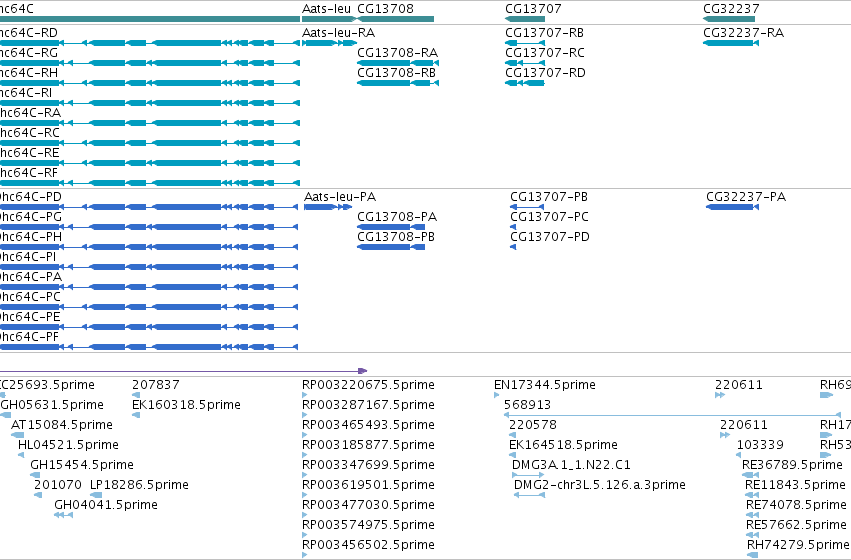Select the 207837 EST label

click(156, 385)
